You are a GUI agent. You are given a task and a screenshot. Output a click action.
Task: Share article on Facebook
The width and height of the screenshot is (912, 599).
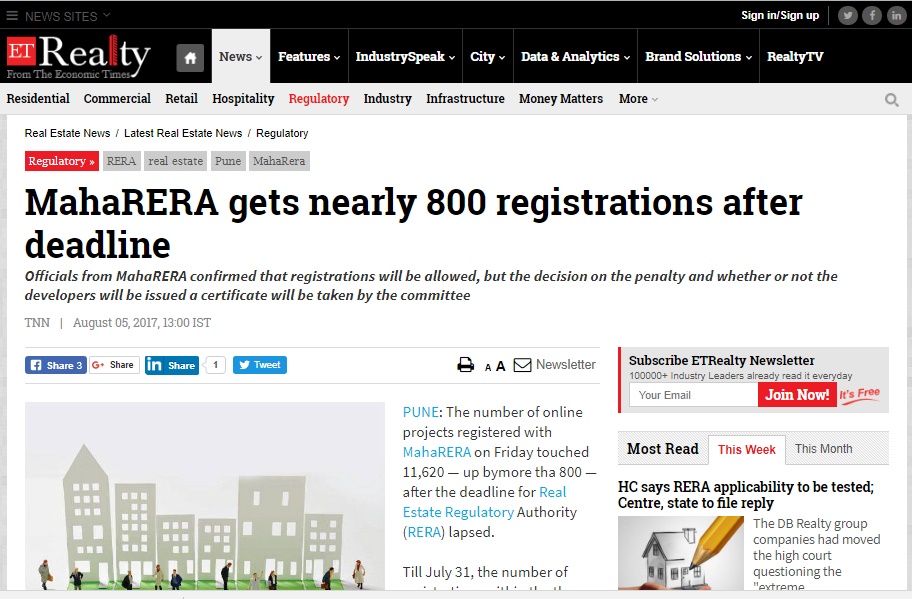tap(56, 365)
